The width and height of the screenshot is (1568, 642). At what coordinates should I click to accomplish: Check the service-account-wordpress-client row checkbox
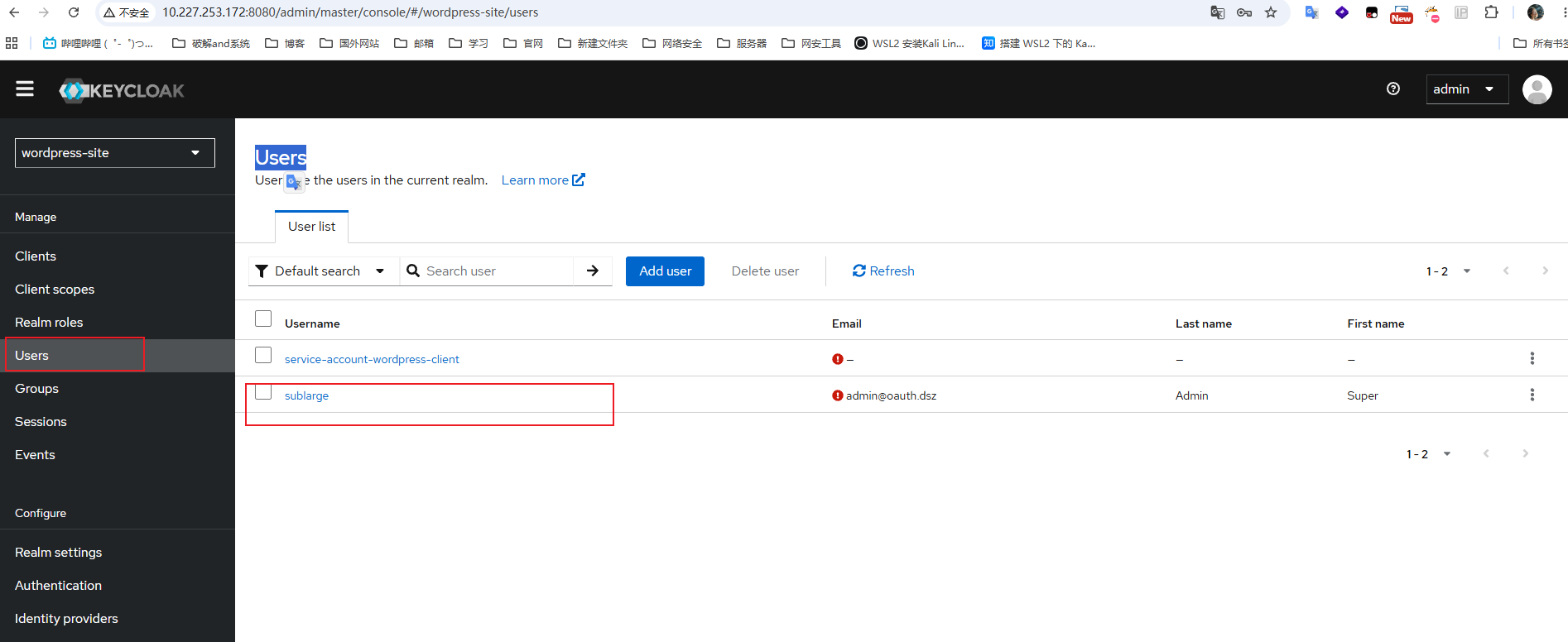(x=263, y=355)
